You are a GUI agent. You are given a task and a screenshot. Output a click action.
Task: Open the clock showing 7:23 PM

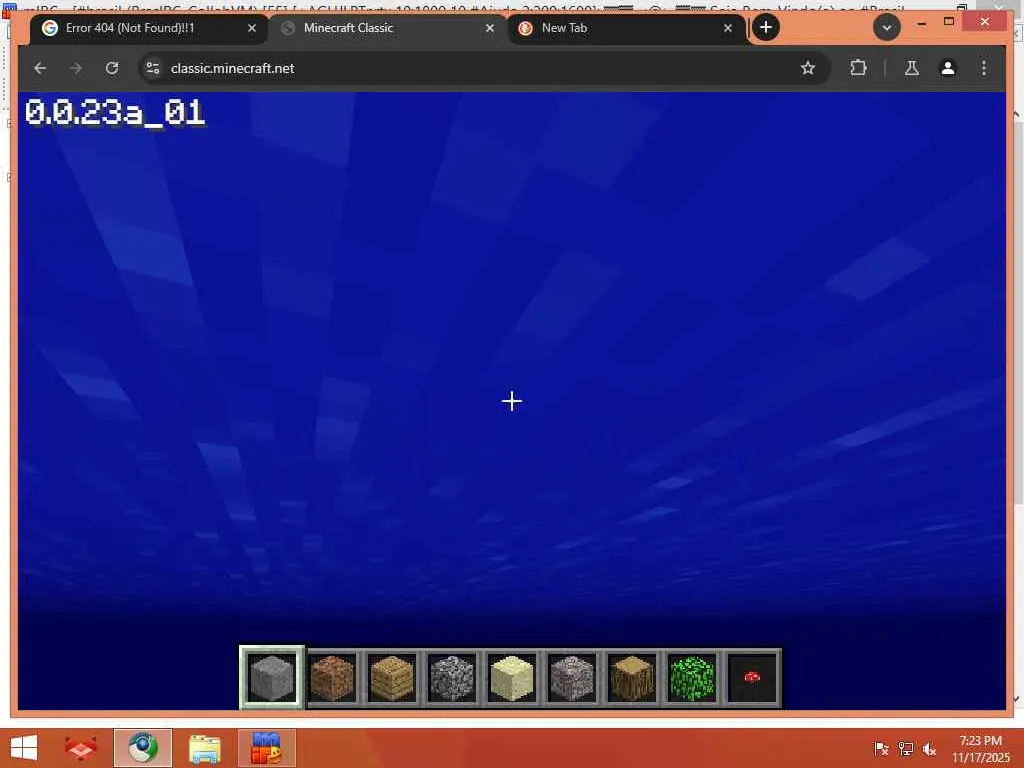[x=980, y=748]
